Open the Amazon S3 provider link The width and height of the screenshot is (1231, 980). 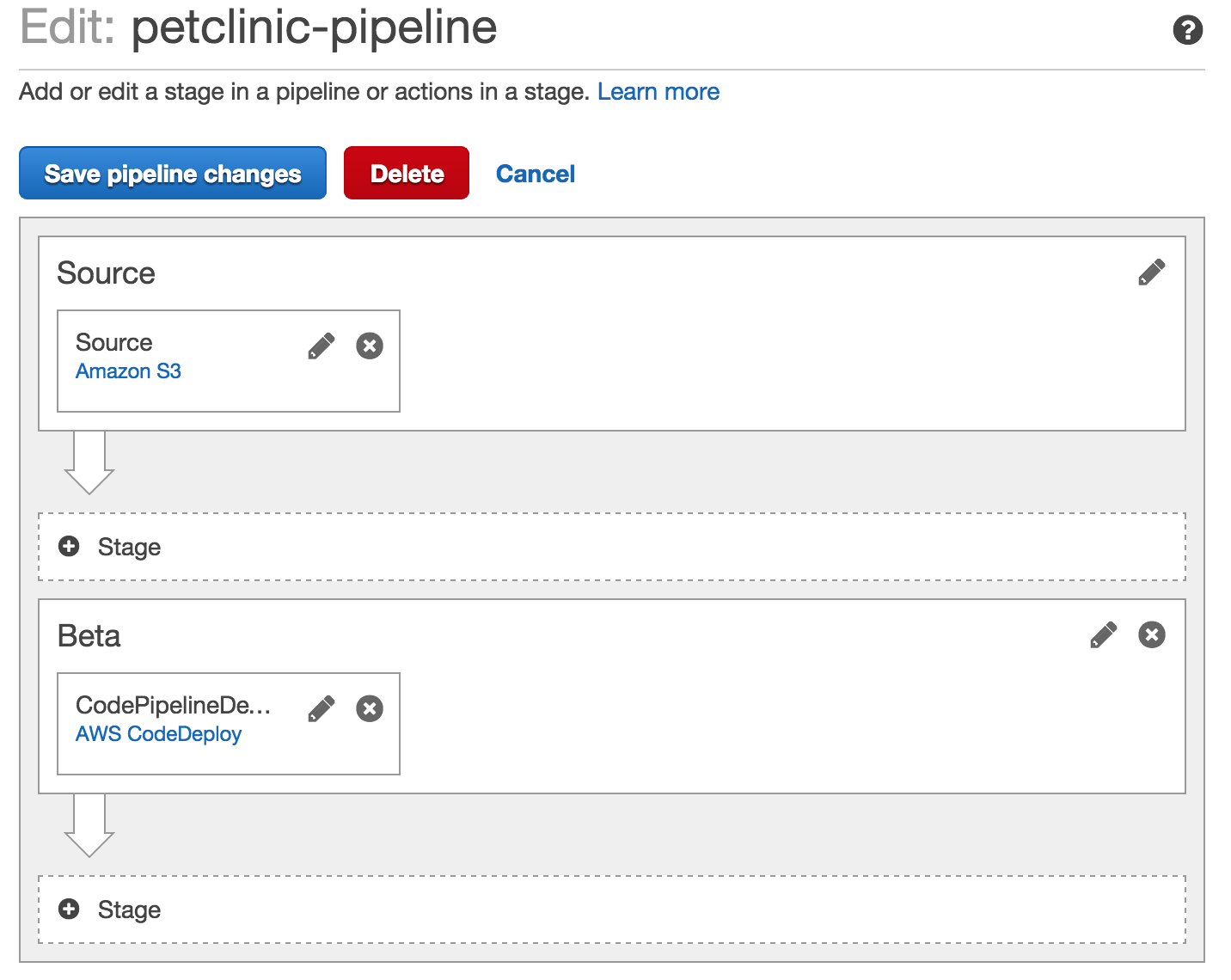128,371
